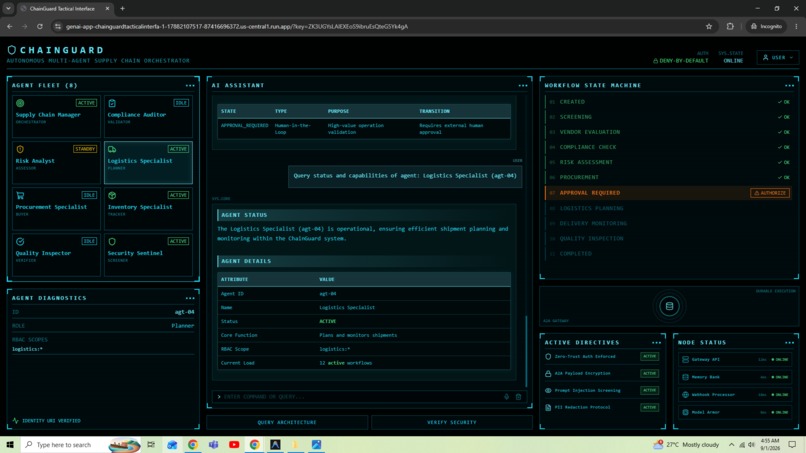Reload the page in the browser
Image resolution: width=806 pixels, height=453 pixels.
(40, 26)
